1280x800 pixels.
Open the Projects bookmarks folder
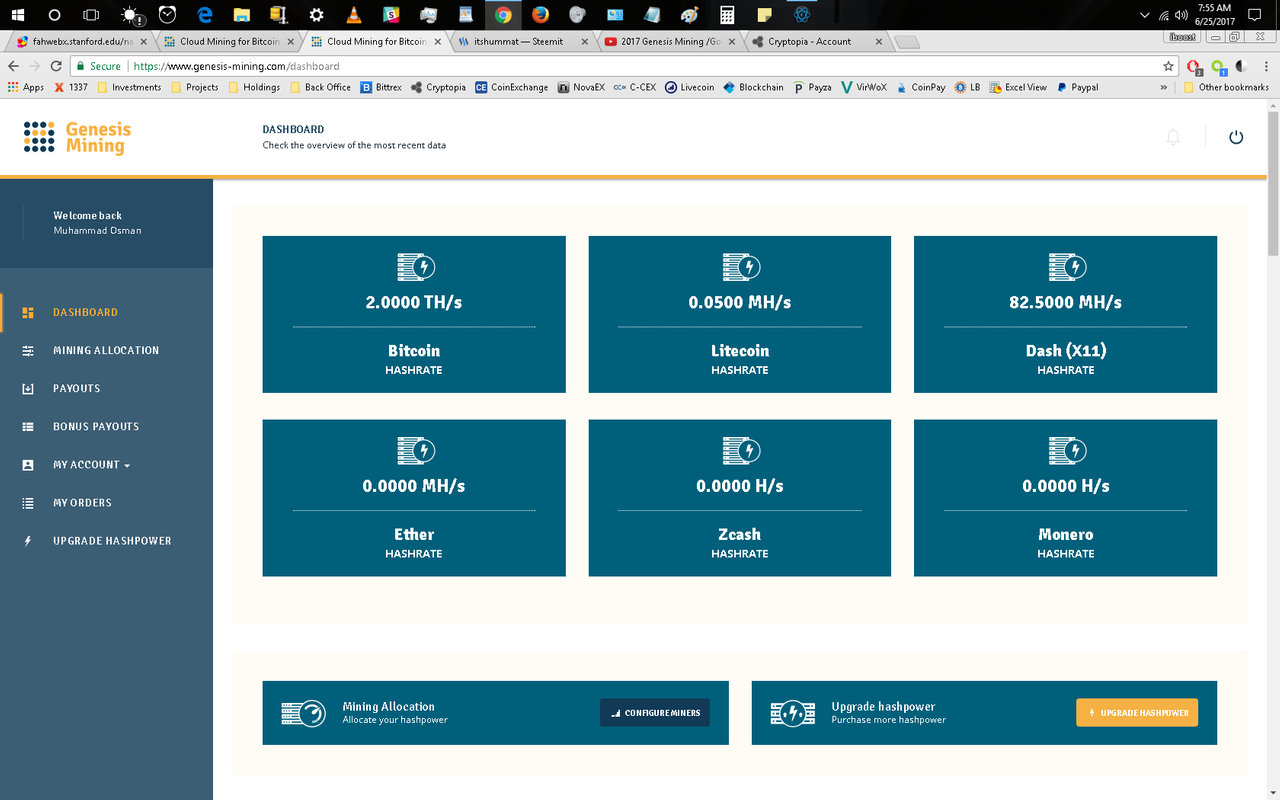[194, 87]
